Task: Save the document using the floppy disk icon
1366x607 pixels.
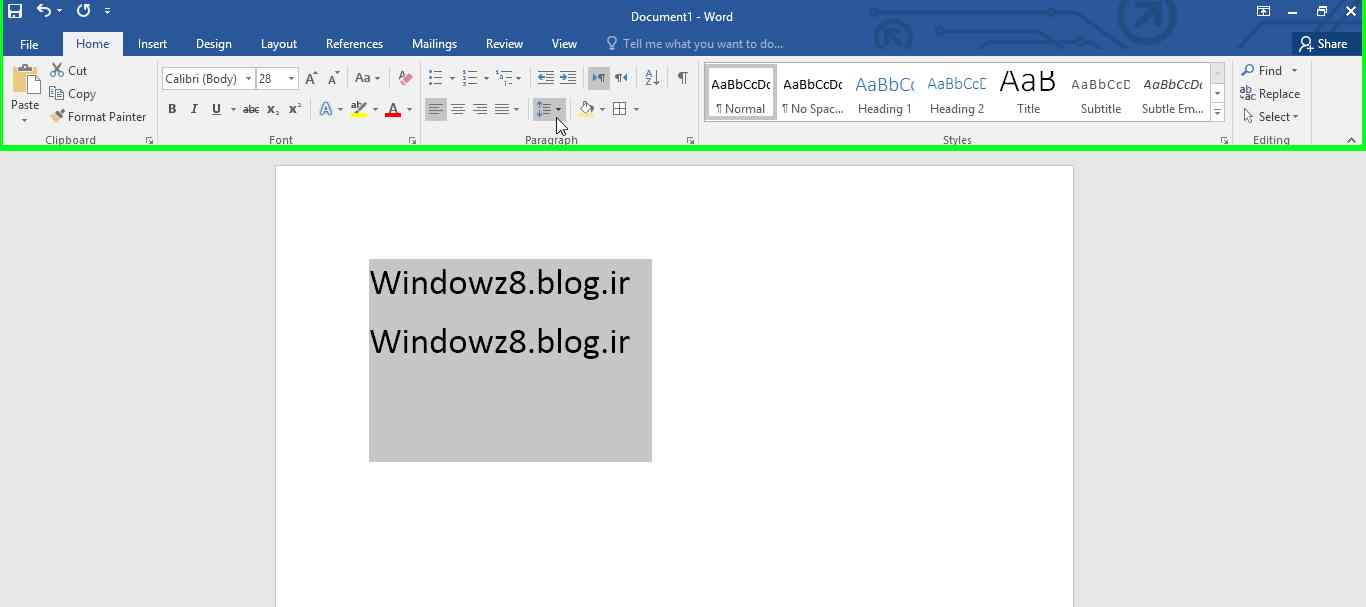Action: point(15,12)
